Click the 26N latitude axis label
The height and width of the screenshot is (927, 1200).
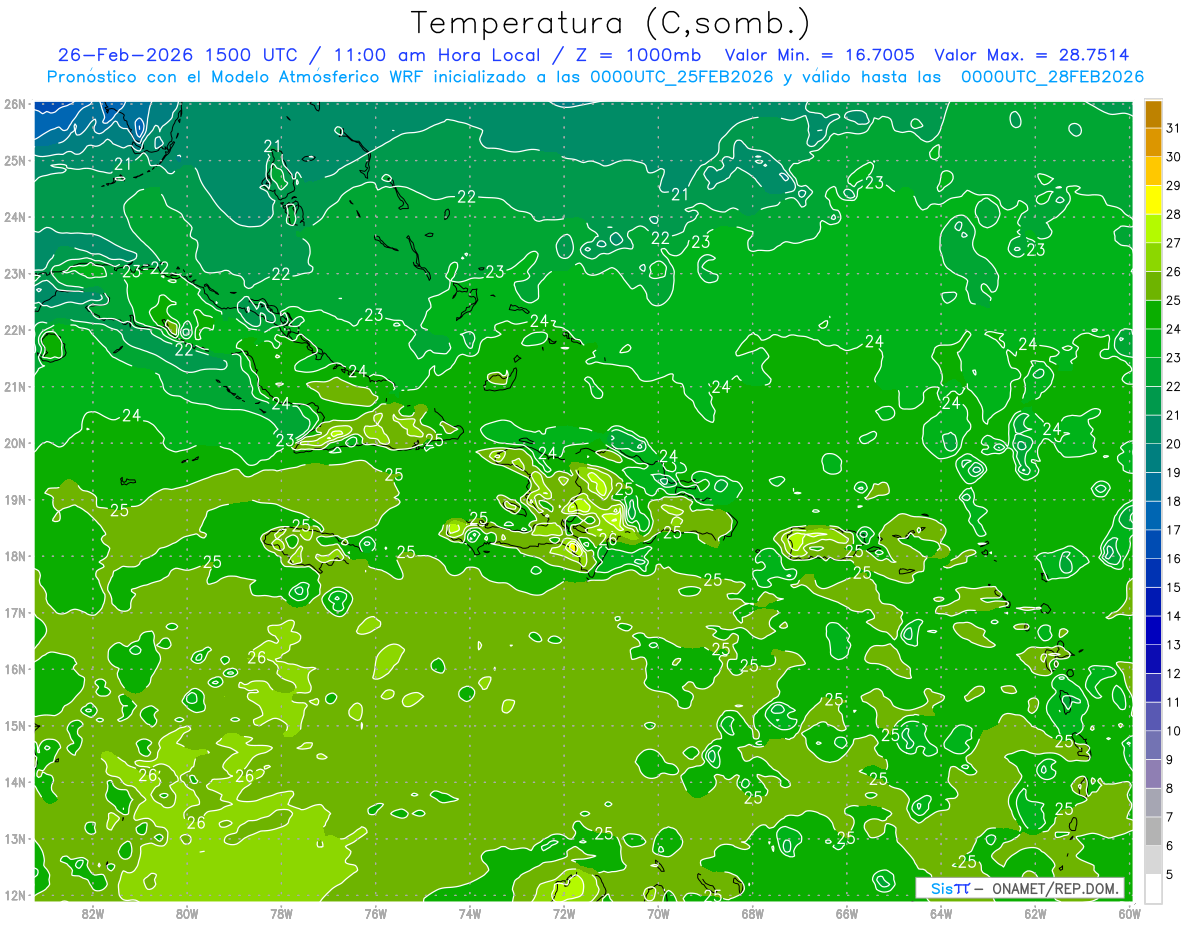(14, 104)
